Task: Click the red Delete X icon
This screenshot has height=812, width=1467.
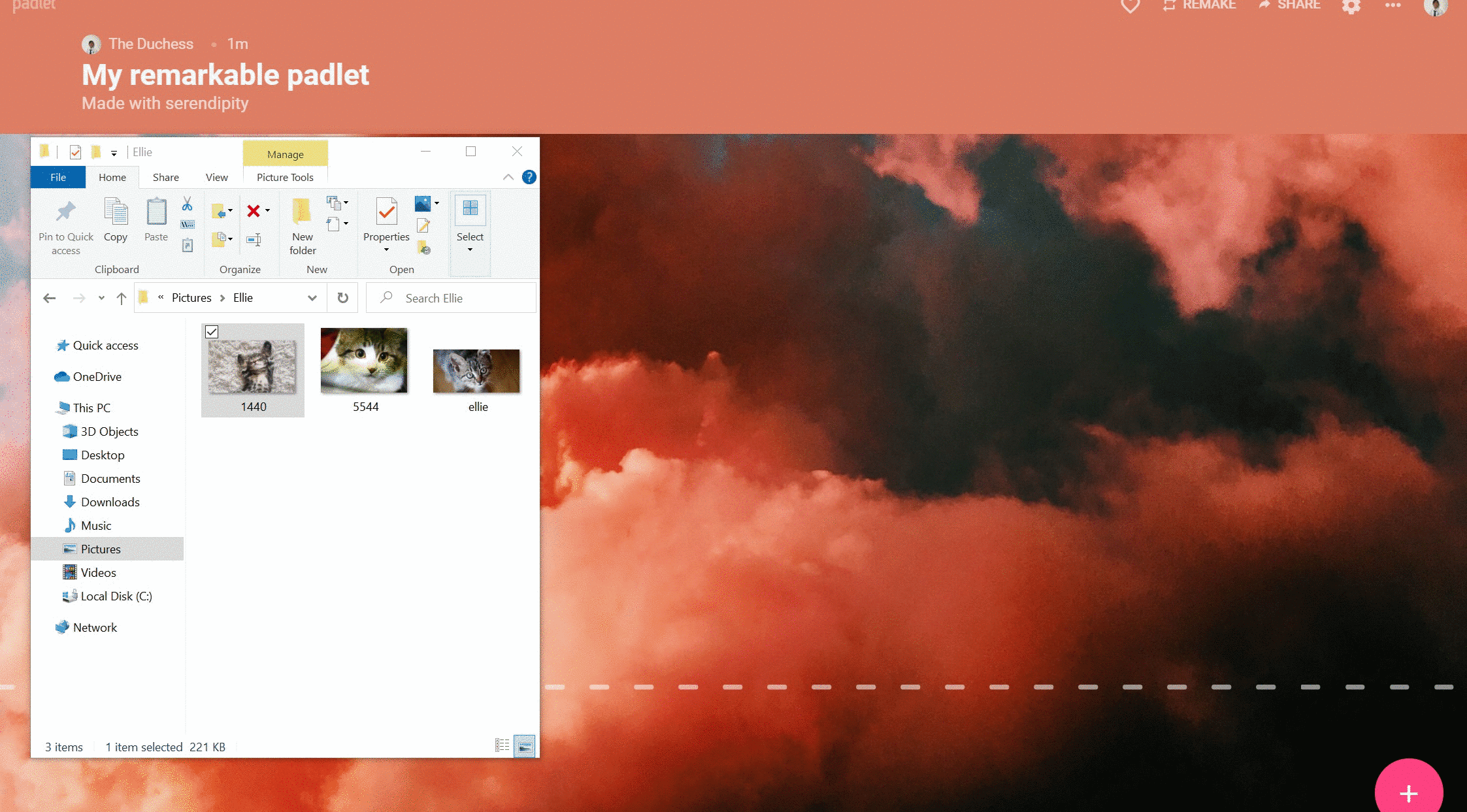Action: [254, 210]
